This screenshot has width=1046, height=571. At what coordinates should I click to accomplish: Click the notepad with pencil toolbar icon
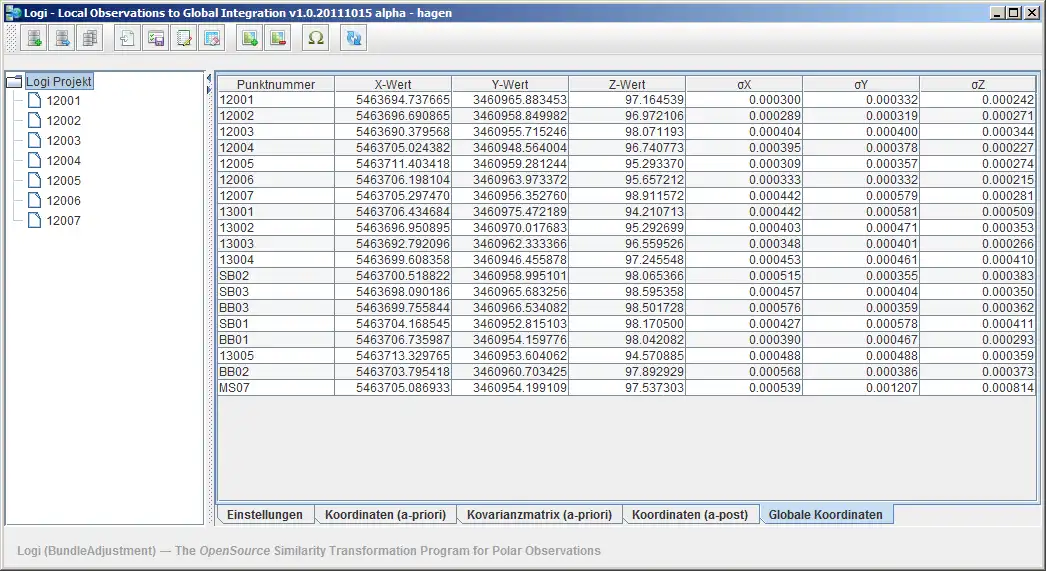coord(183,38)
